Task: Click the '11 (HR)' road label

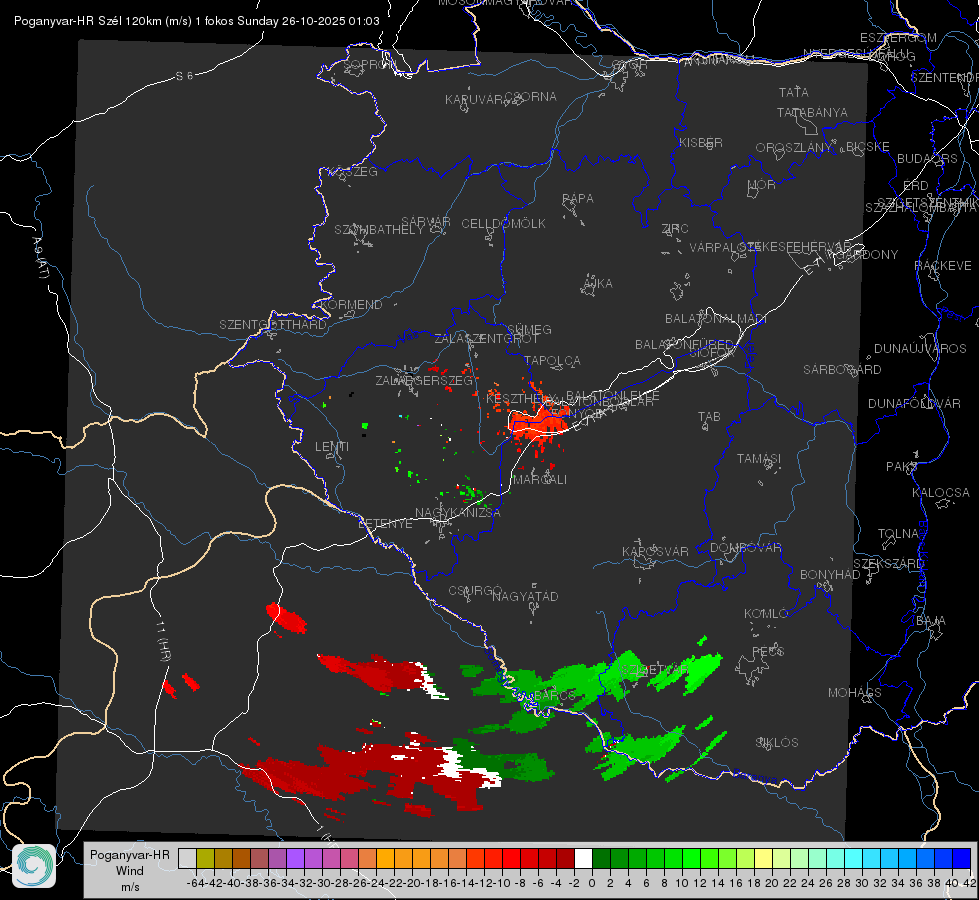Action: [163, 641]
